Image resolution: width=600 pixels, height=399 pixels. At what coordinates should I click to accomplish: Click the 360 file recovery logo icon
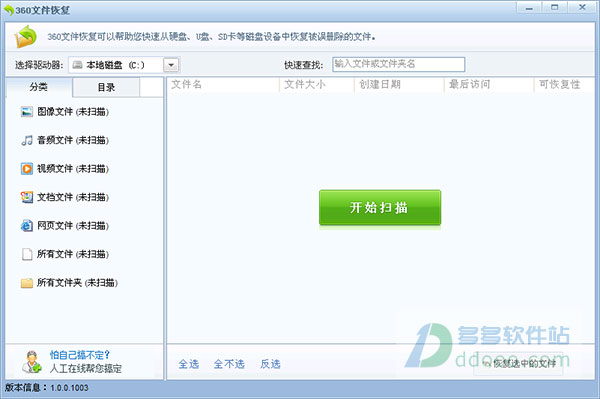point(25,37)
